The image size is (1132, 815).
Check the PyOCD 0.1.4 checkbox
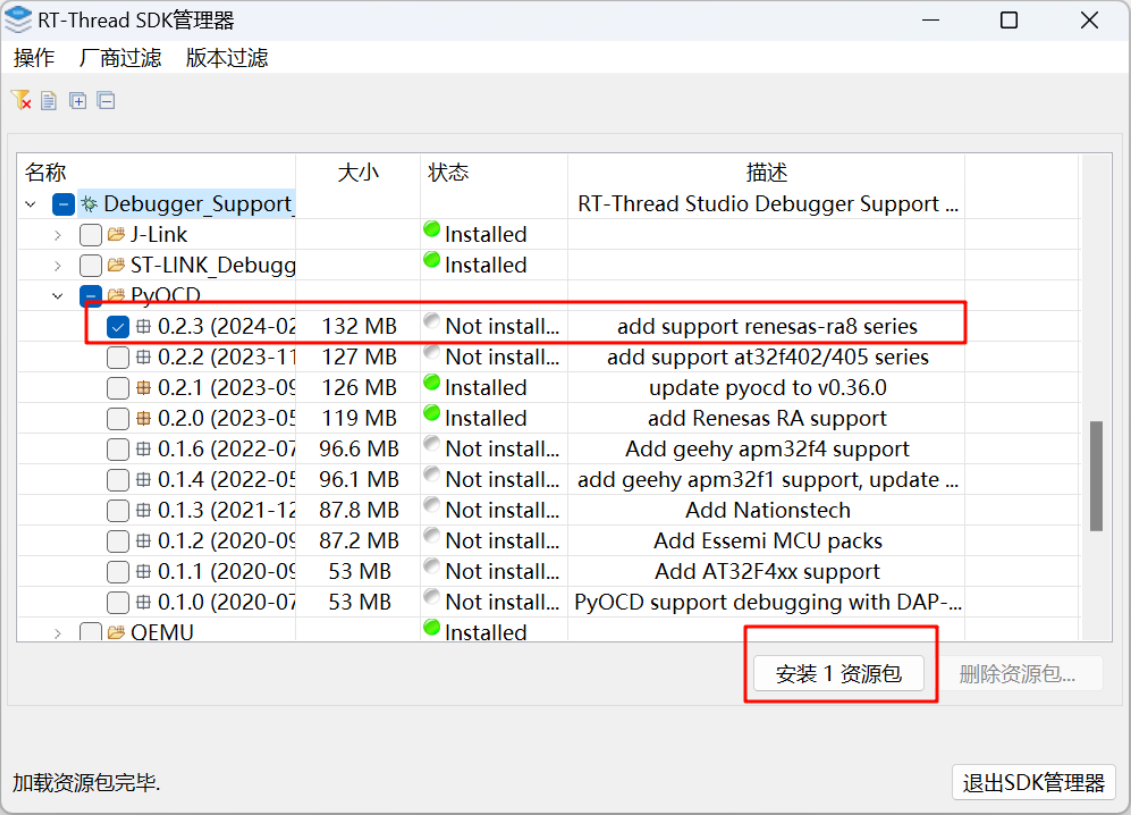[x=118, y=479]
